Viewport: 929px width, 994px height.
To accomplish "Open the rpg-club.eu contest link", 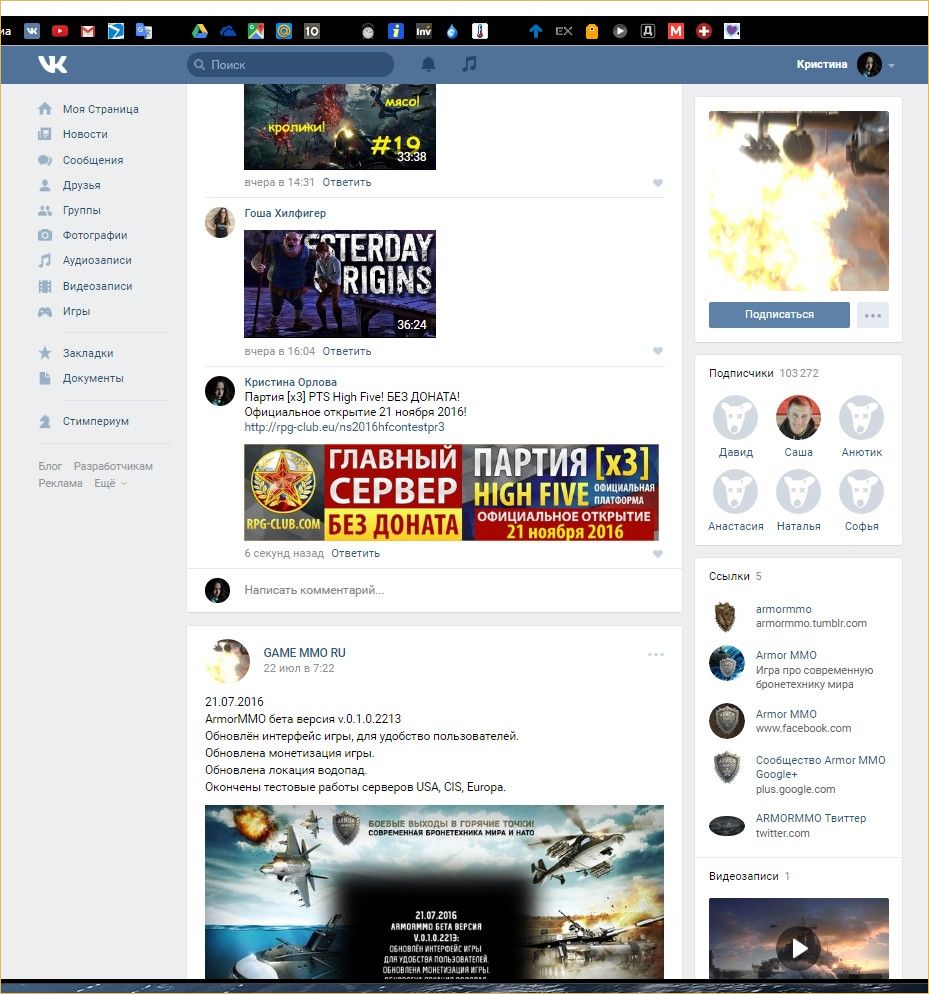I will click(x=344, y=427).
